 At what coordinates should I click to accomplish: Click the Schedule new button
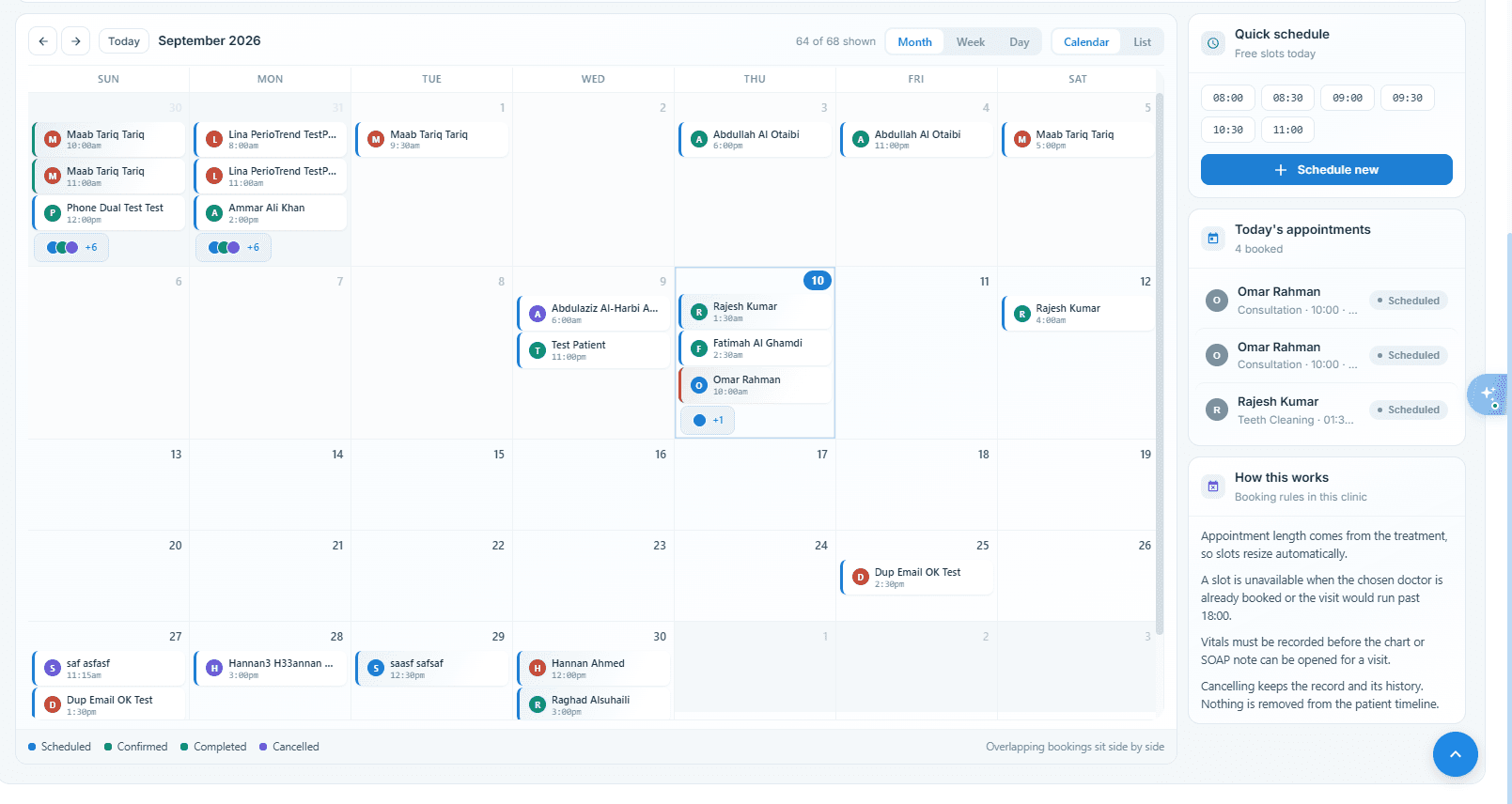[1326, 170]
